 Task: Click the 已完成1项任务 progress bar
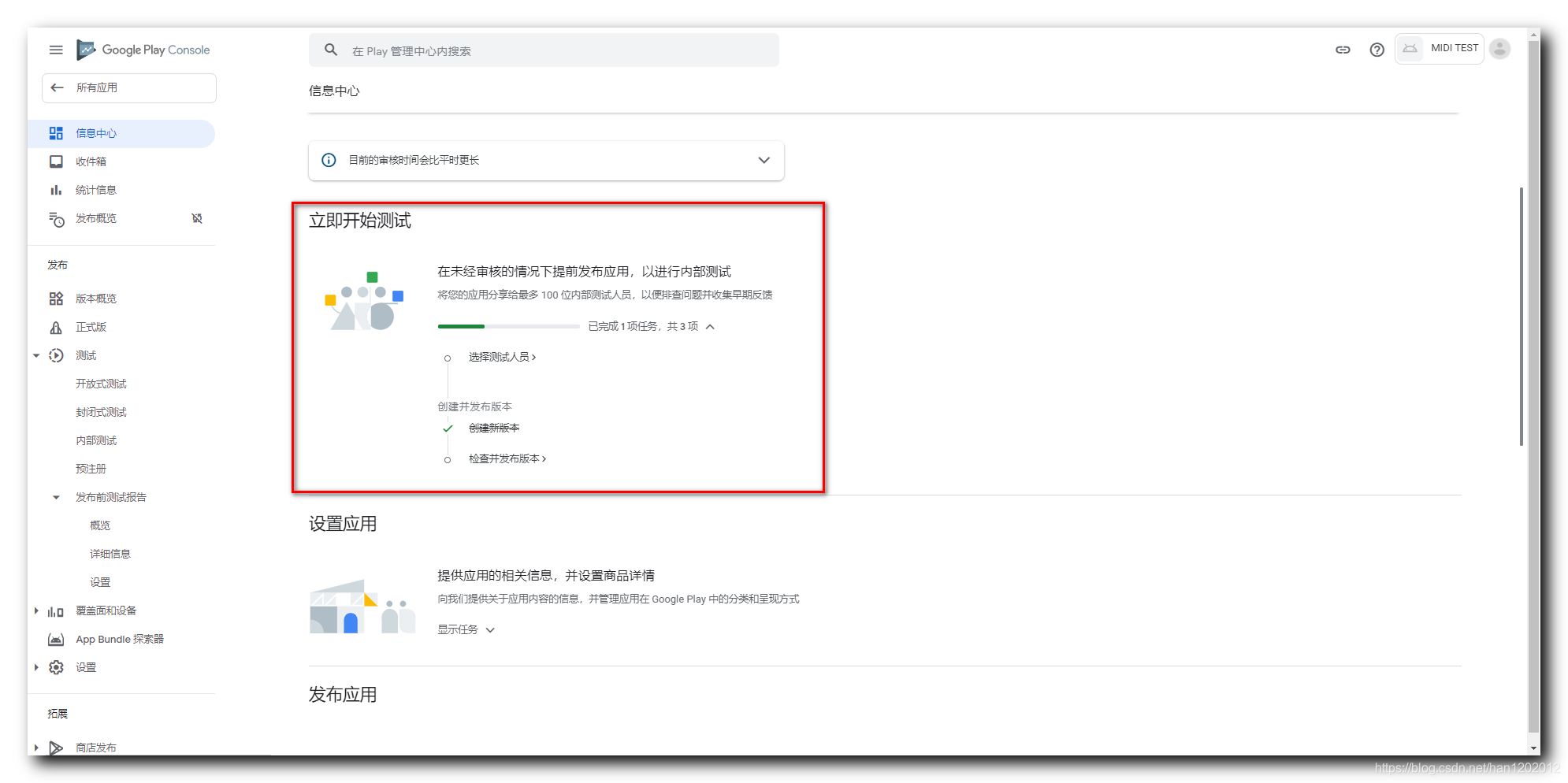508,325
